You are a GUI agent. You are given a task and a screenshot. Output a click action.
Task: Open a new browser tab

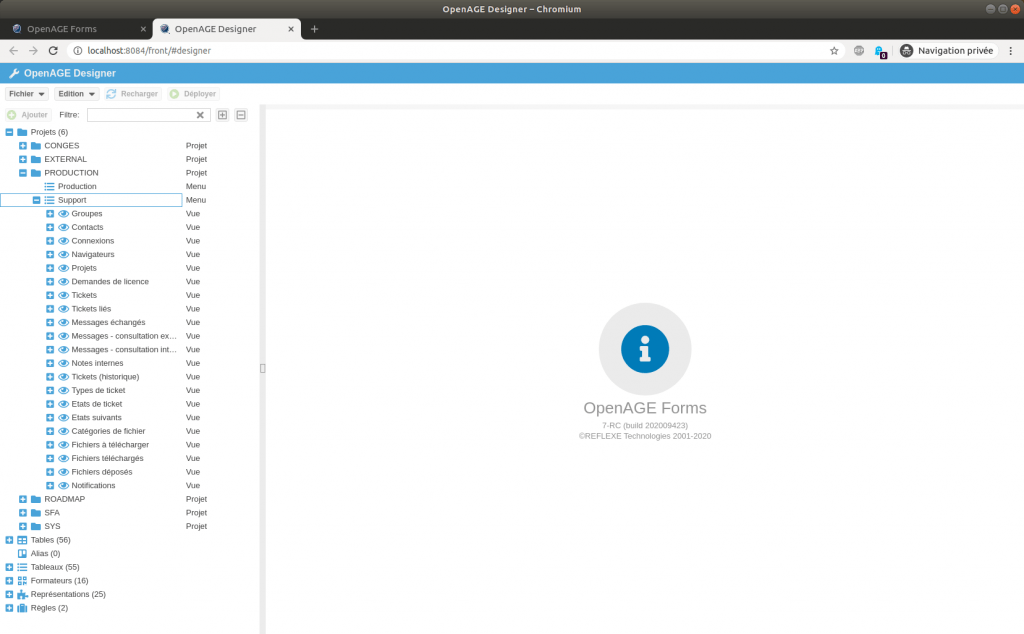click(x=314, y=29)
